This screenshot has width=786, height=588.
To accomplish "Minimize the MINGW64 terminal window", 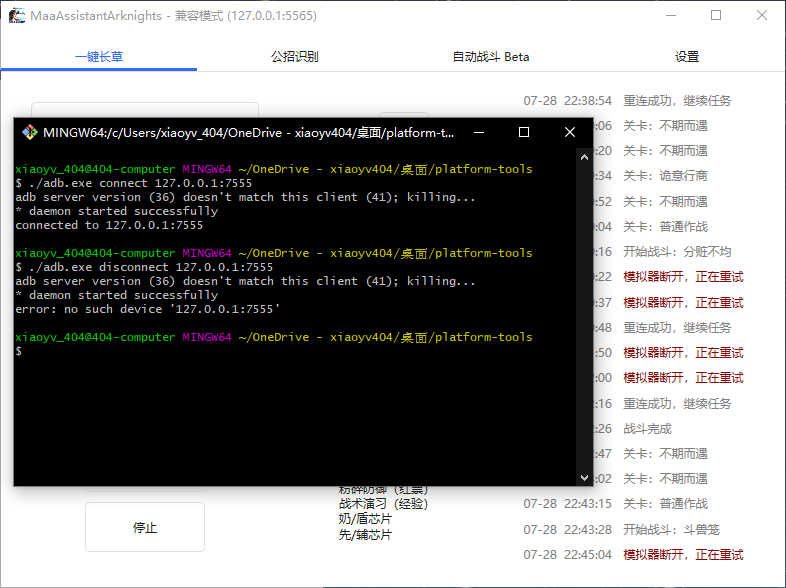I will pyautogui.click(x=479, y=132).
